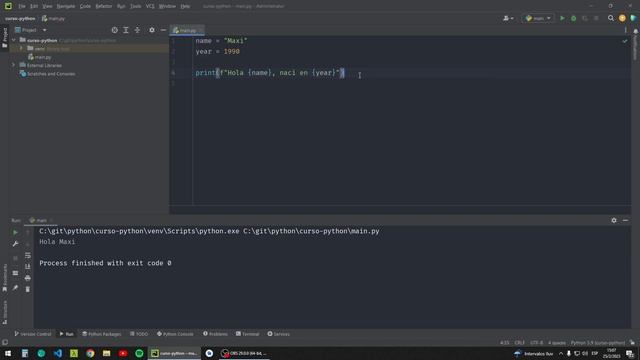The height and width of the screenshot is (360, 640).
Task: Toggle the Notifications side tool window
Action: [636, 44]
